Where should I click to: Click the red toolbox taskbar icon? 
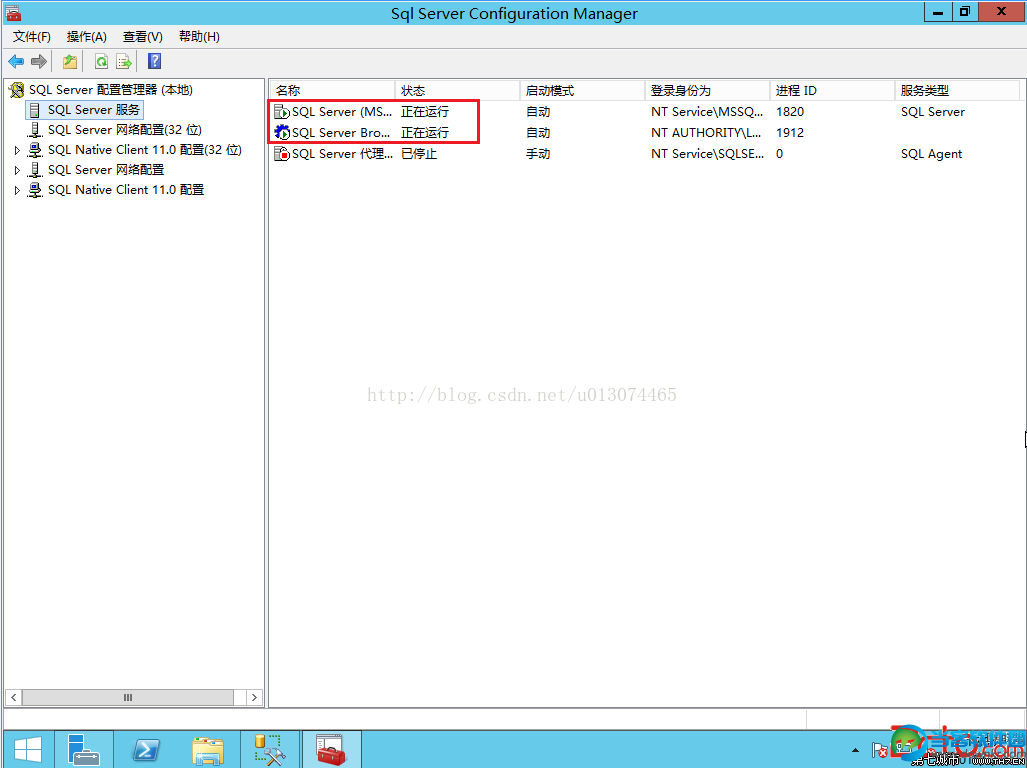pyautogui.click(x=331, y=749)
